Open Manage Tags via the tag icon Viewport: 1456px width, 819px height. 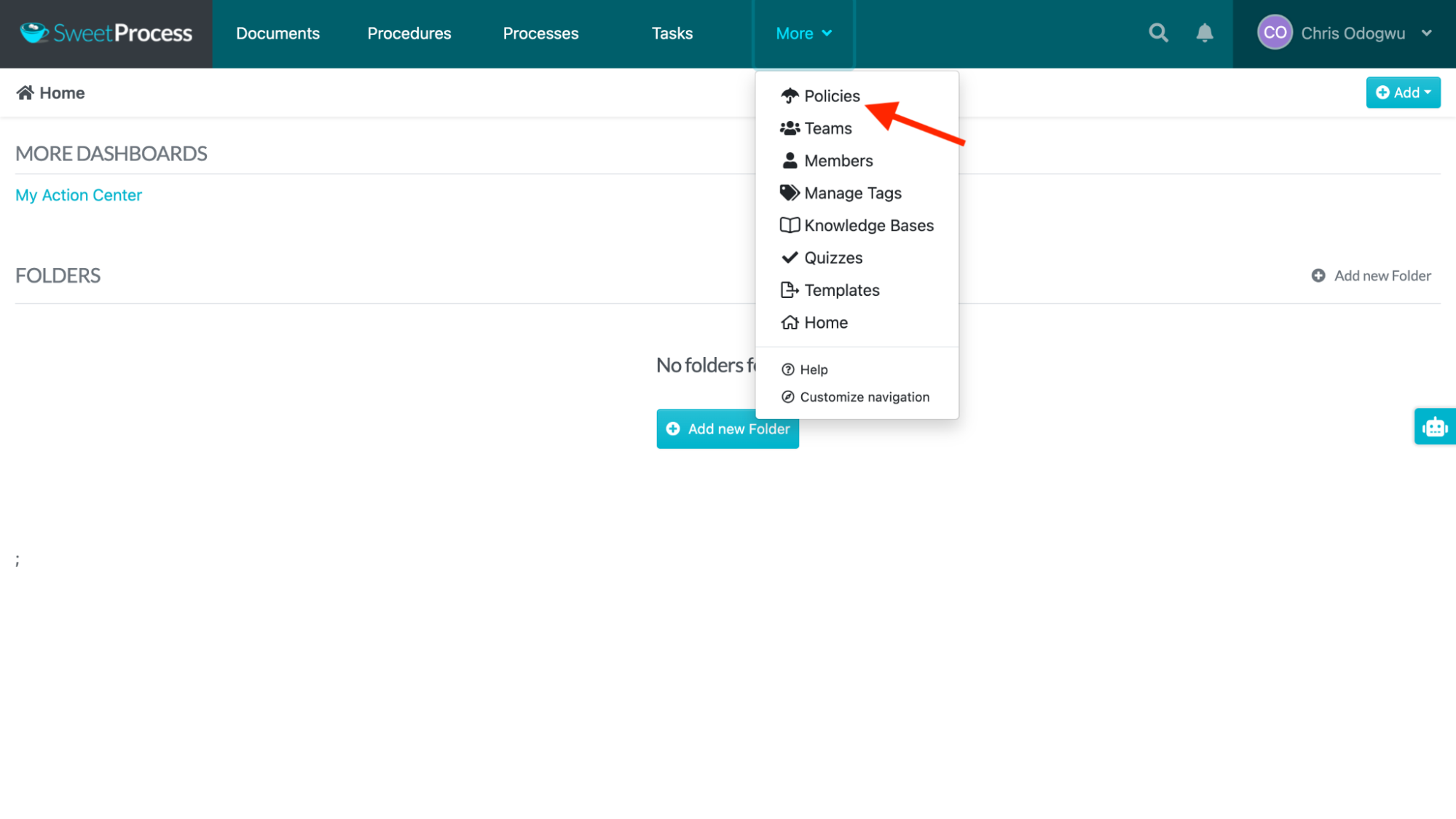pyautogui.click(x=790, y=192)
